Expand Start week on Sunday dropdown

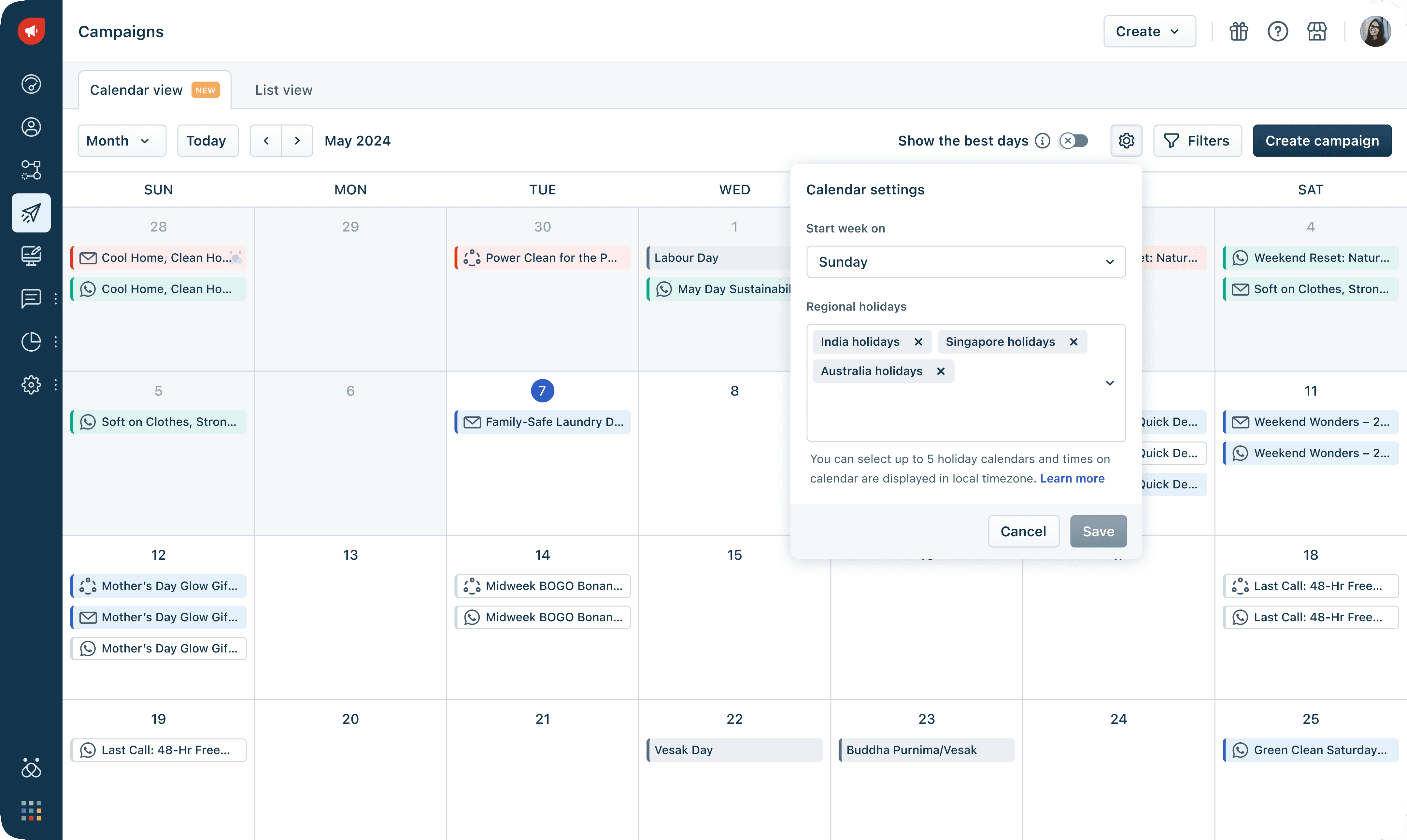pos(965,262)
